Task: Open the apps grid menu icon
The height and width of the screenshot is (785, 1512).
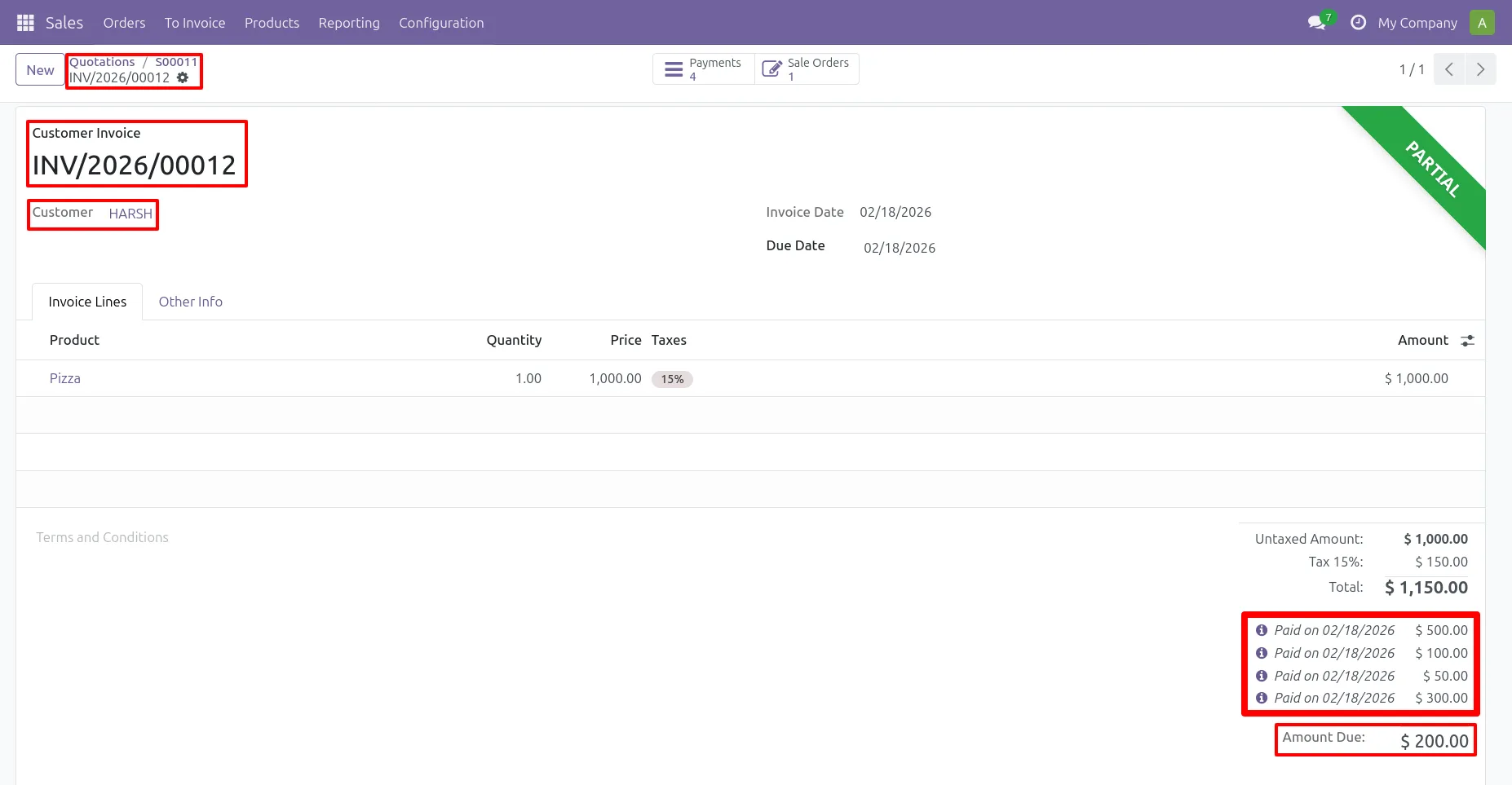Action: tap(25, 23)
